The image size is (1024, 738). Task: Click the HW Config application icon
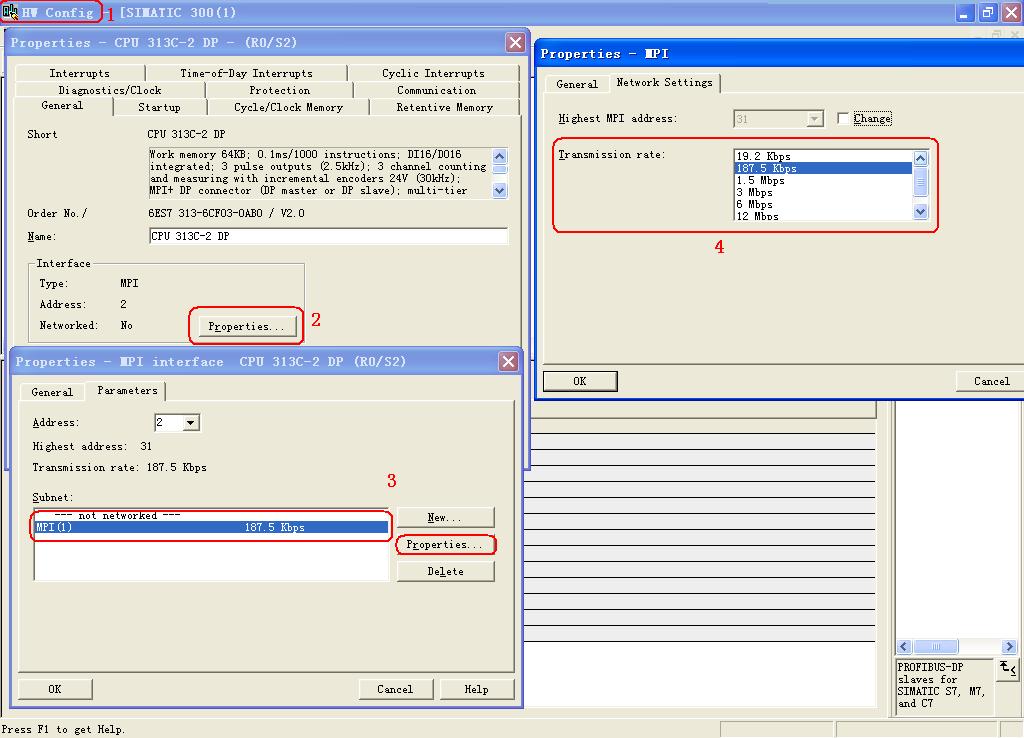click(10, 12)
